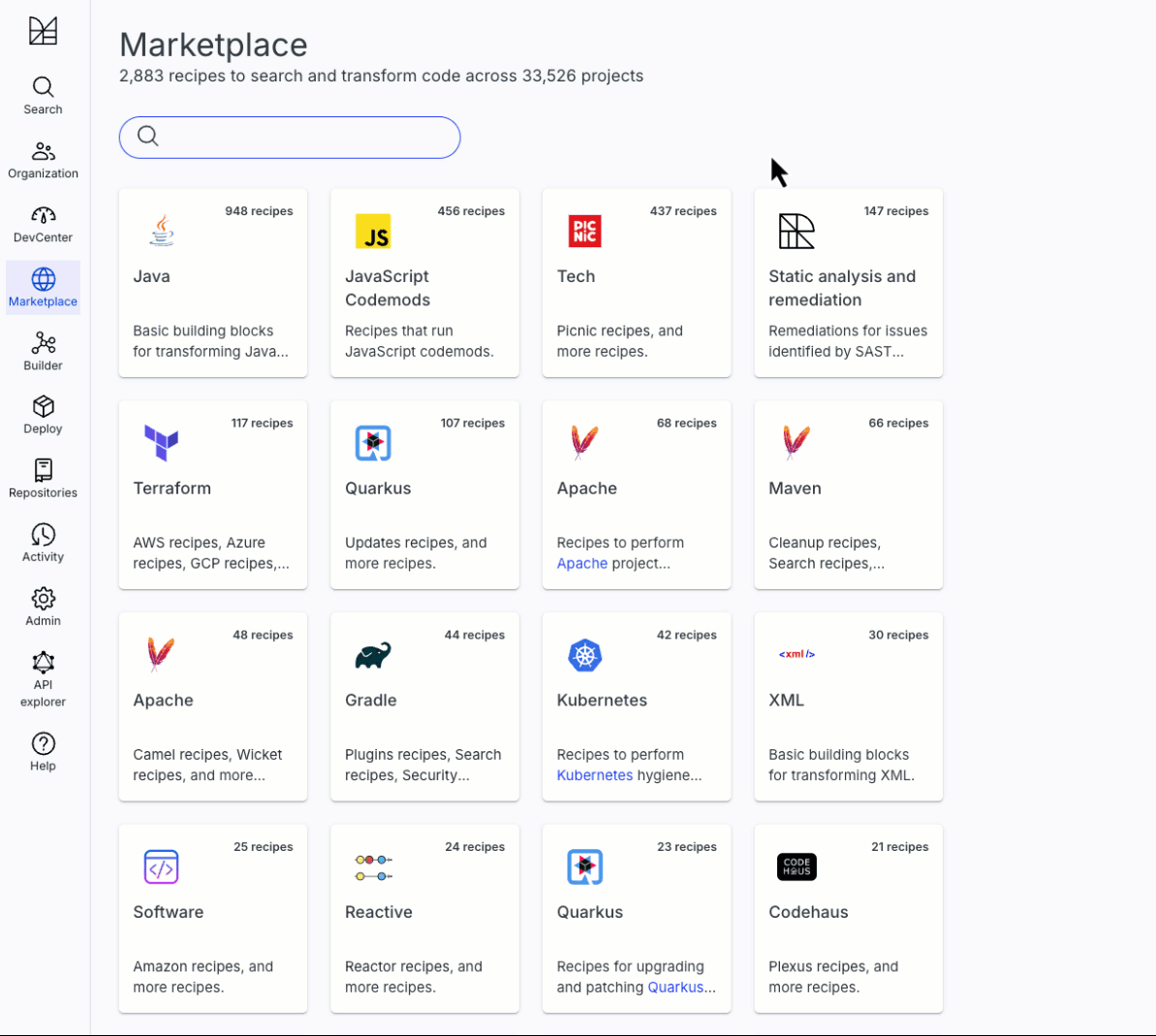Viewport: 1156px width, 1036px height.
Task: Open API explorer in sidebar
Action: pyautogui.click(x=43, y=679)
